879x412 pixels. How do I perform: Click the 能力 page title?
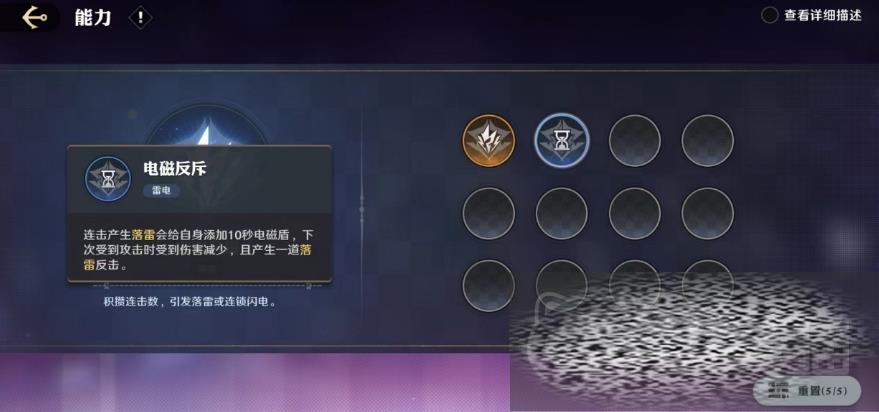pyautogui.click(x=93, y=18)
